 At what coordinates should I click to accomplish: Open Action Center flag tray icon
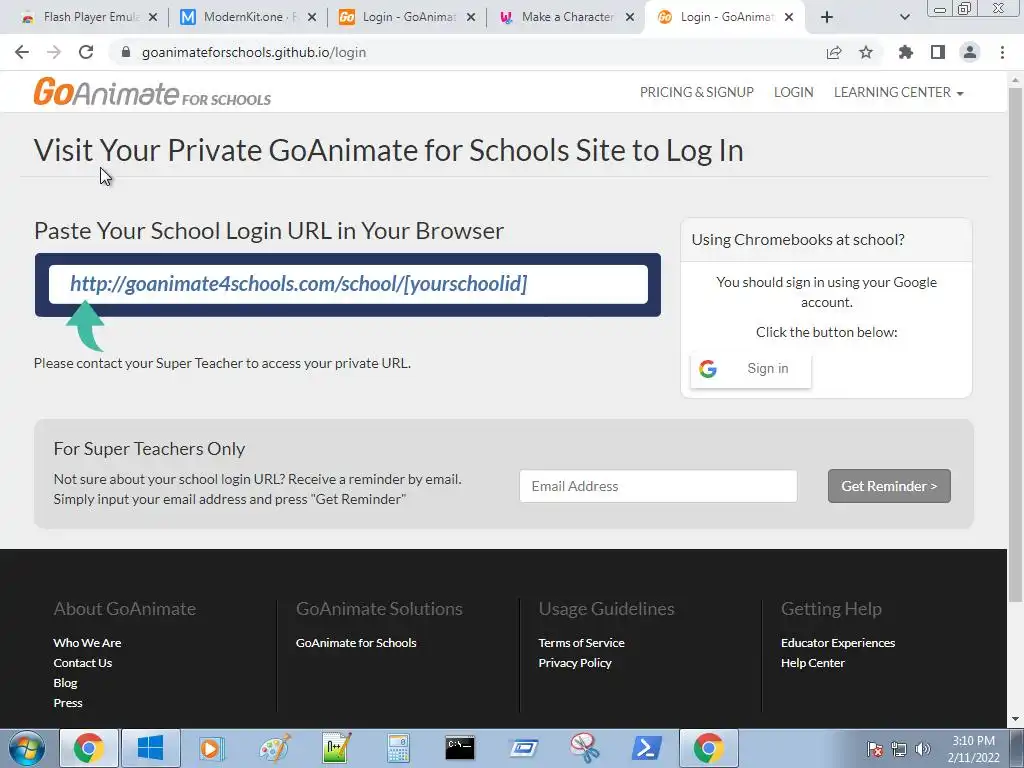tap(875, 749)
